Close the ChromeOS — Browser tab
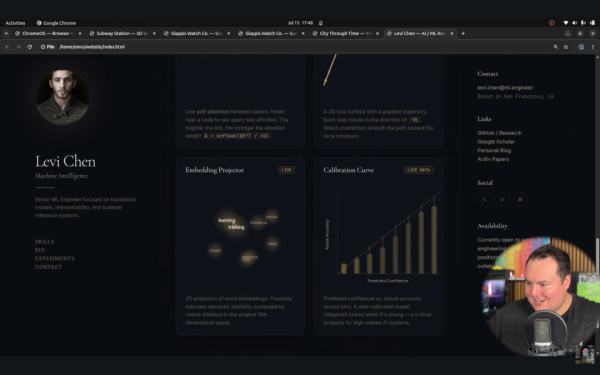600x375 pixels. 80,34
